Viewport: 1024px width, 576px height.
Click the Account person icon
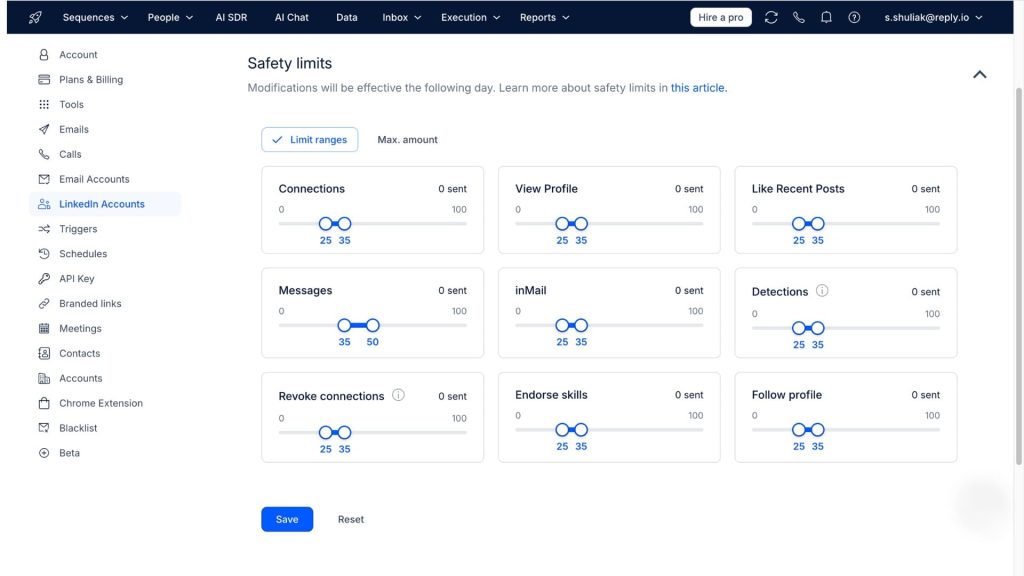tap(44, 55)
